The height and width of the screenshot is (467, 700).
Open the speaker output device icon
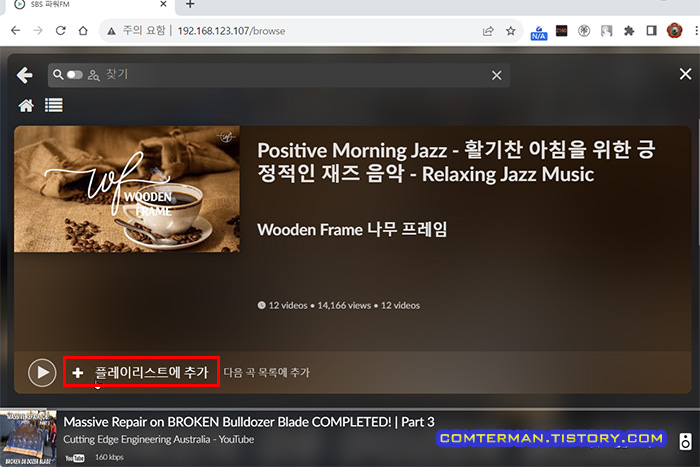[685, 441]
